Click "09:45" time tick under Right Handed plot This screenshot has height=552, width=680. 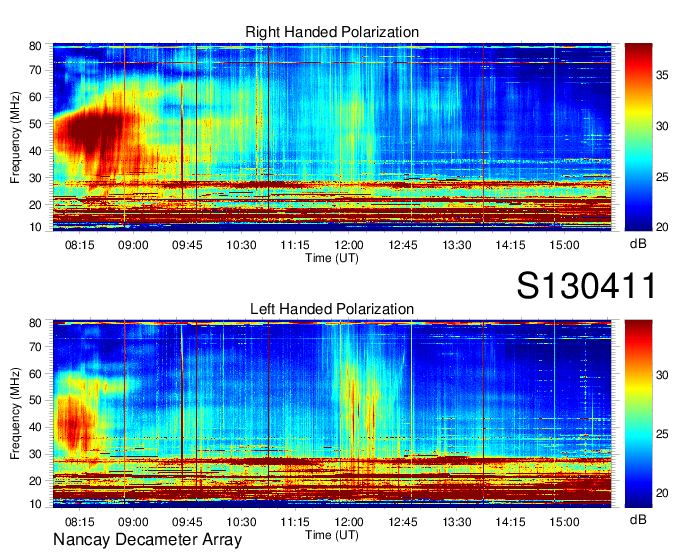(187, 245)
